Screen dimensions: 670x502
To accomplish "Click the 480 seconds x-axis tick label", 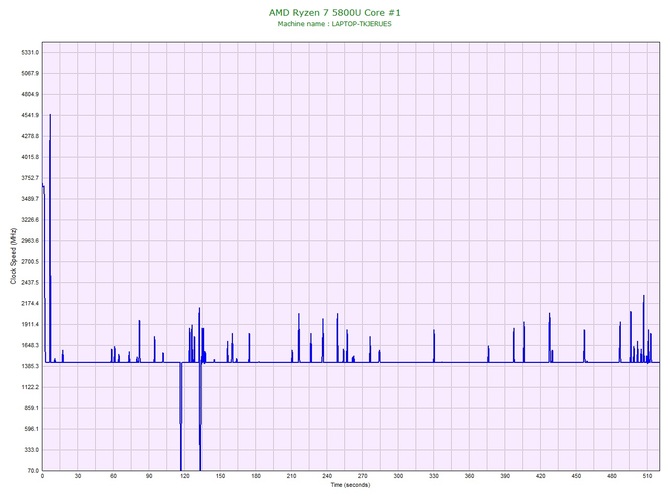I will tap(612, 476).
